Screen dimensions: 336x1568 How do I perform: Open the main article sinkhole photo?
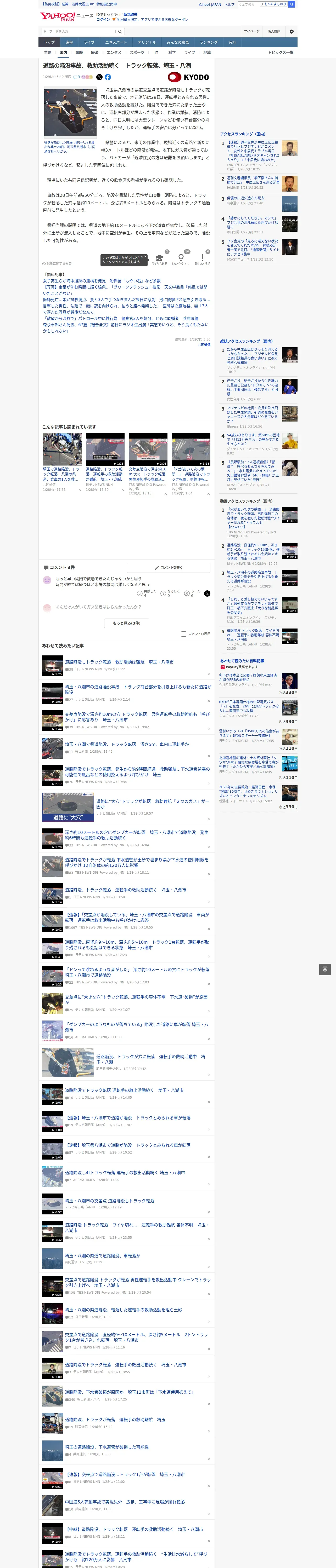click(70, 113)
